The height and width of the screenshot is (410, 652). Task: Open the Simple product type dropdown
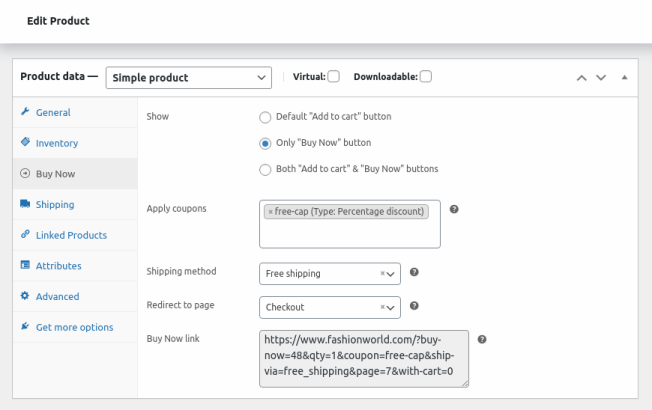click(x=189, y=77)
